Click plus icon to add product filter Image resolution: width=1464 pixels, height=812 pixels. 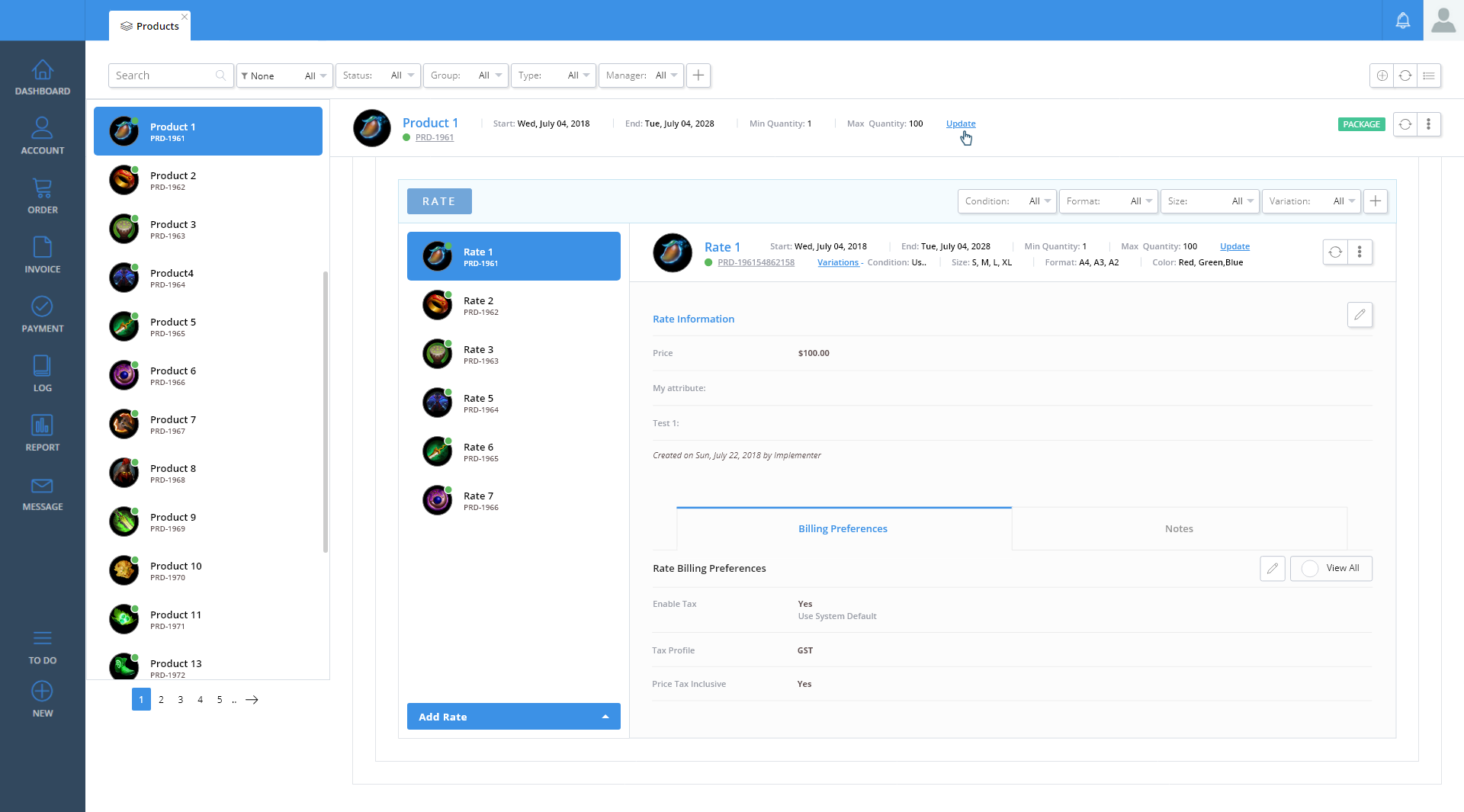coord(698,75)
